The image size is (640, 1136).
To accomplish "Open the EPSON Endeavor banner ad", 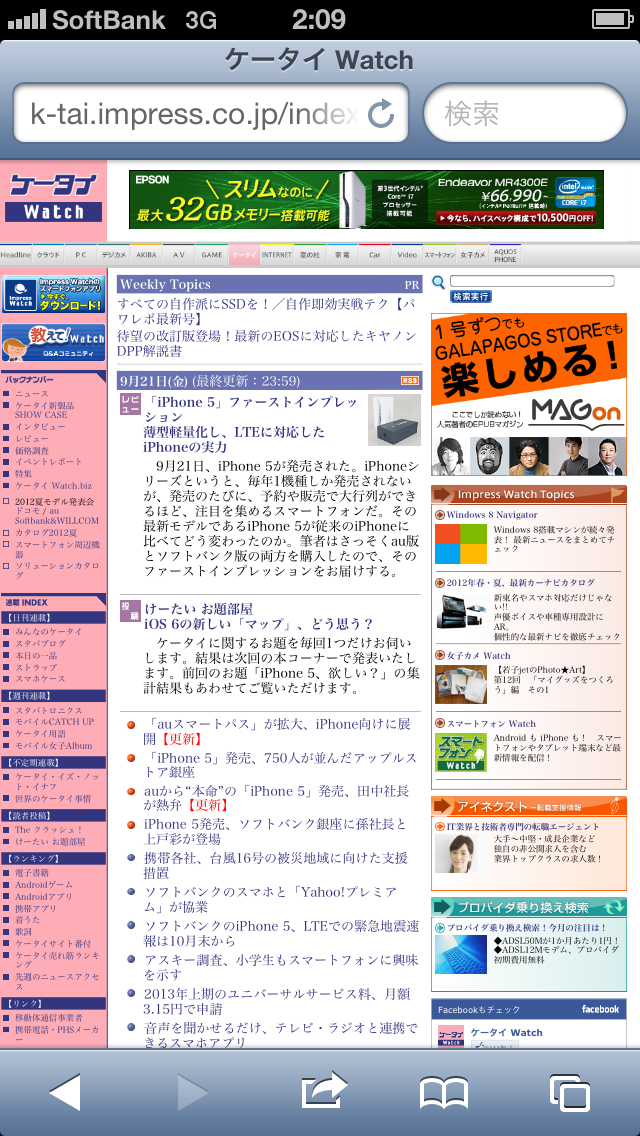I will click(x=366, y=199).
